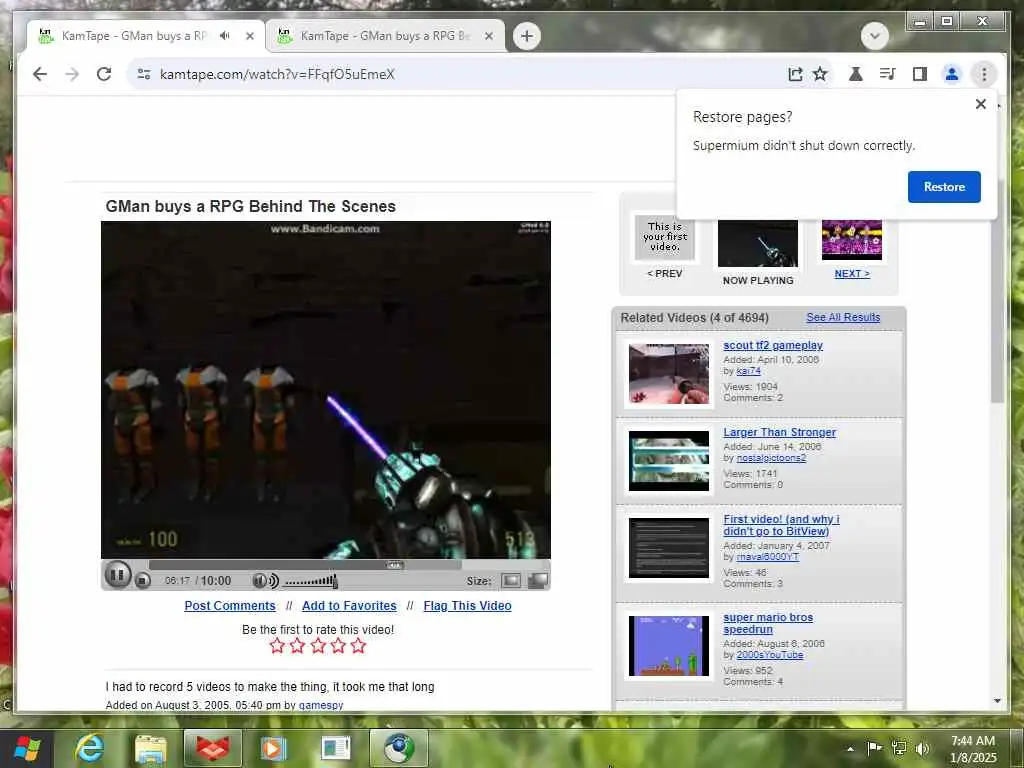Open See All Results link
1024x768 pixels.
coord(842,317)
